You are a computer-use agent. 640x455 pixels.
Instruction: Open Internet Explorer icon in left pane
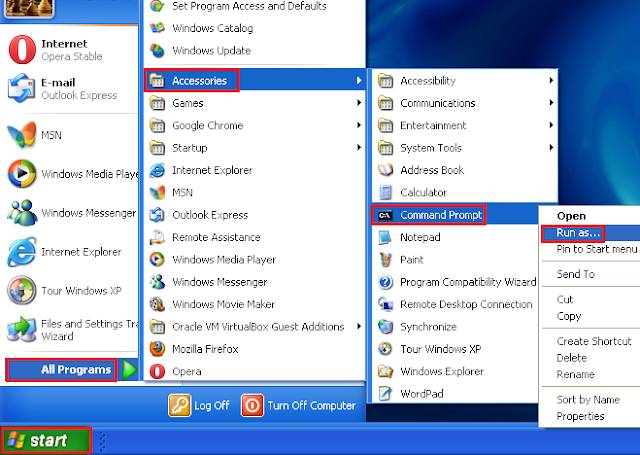pyautogui.click(x=22, y=251)
